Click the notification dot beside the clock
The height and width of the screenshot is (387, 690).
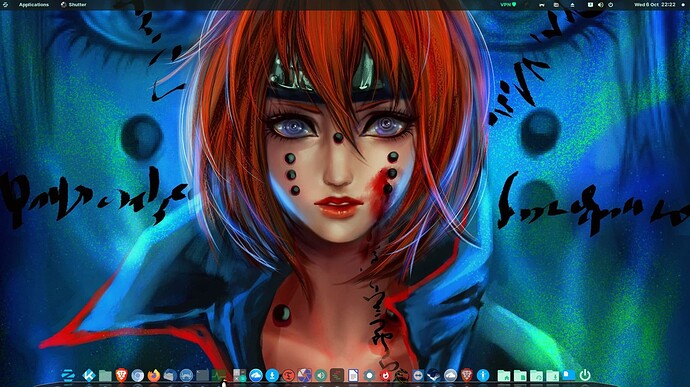(683, 4)
